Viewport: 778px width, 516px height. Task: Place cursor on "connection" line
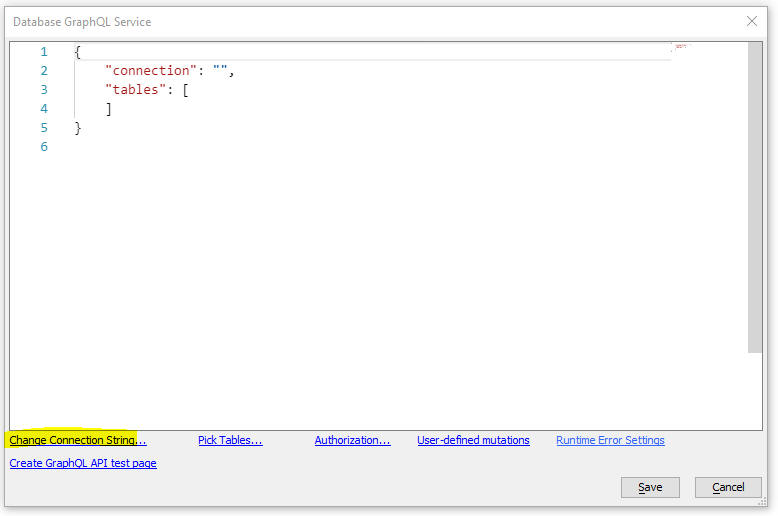pyautogui.click(x=169, y=71)
